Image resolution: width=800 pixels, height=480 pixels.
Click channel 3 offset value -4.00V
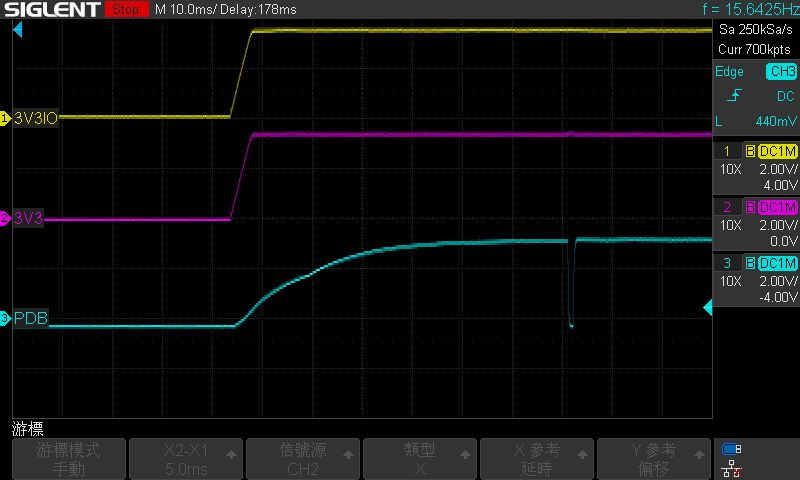[778, 297]
